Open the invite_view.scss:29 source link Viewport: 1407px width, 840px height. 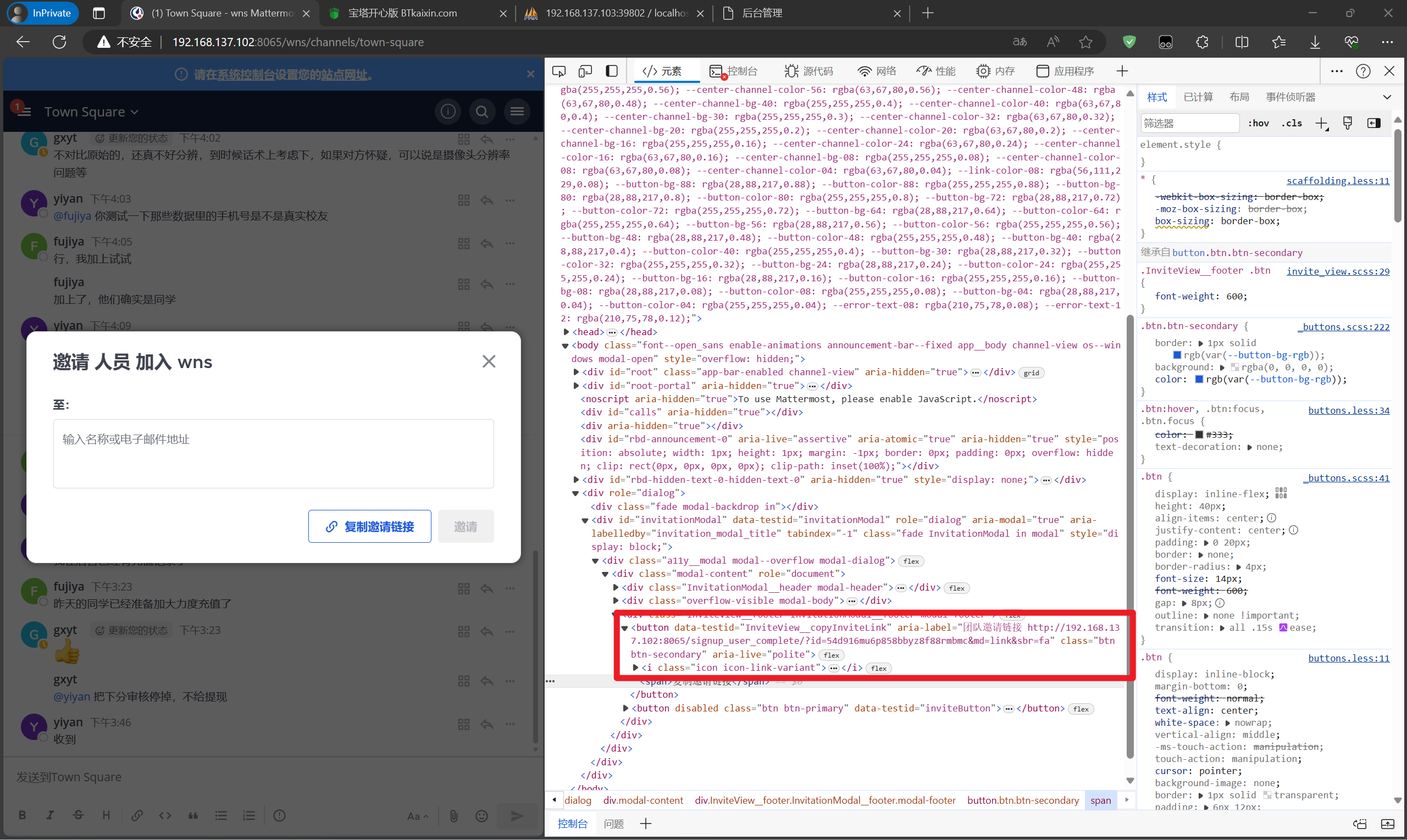coord(1337,271)
